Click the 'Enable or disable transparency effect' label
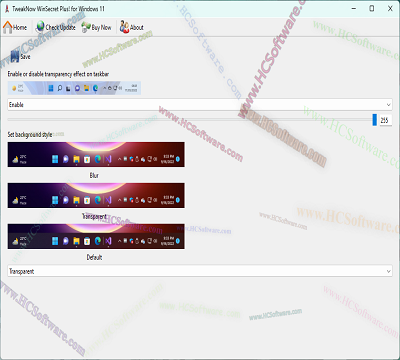Screen dimensions: 400x360 (58, 74)
